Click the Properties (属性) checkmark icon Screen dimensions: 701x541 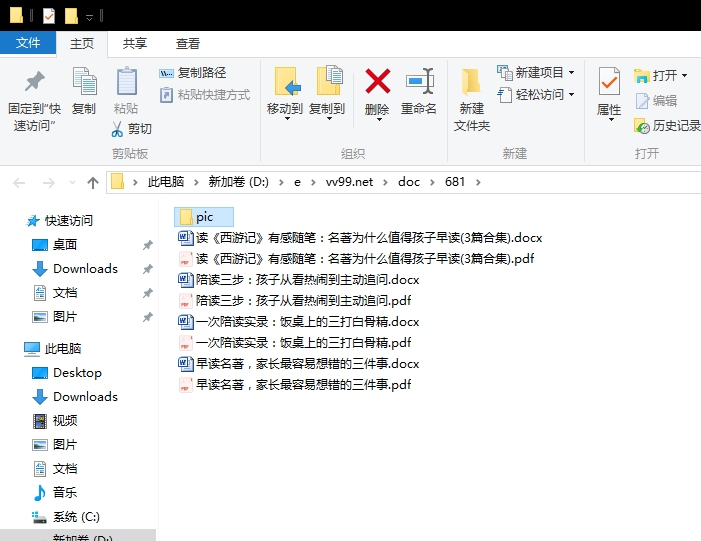[x=609, y=81]
